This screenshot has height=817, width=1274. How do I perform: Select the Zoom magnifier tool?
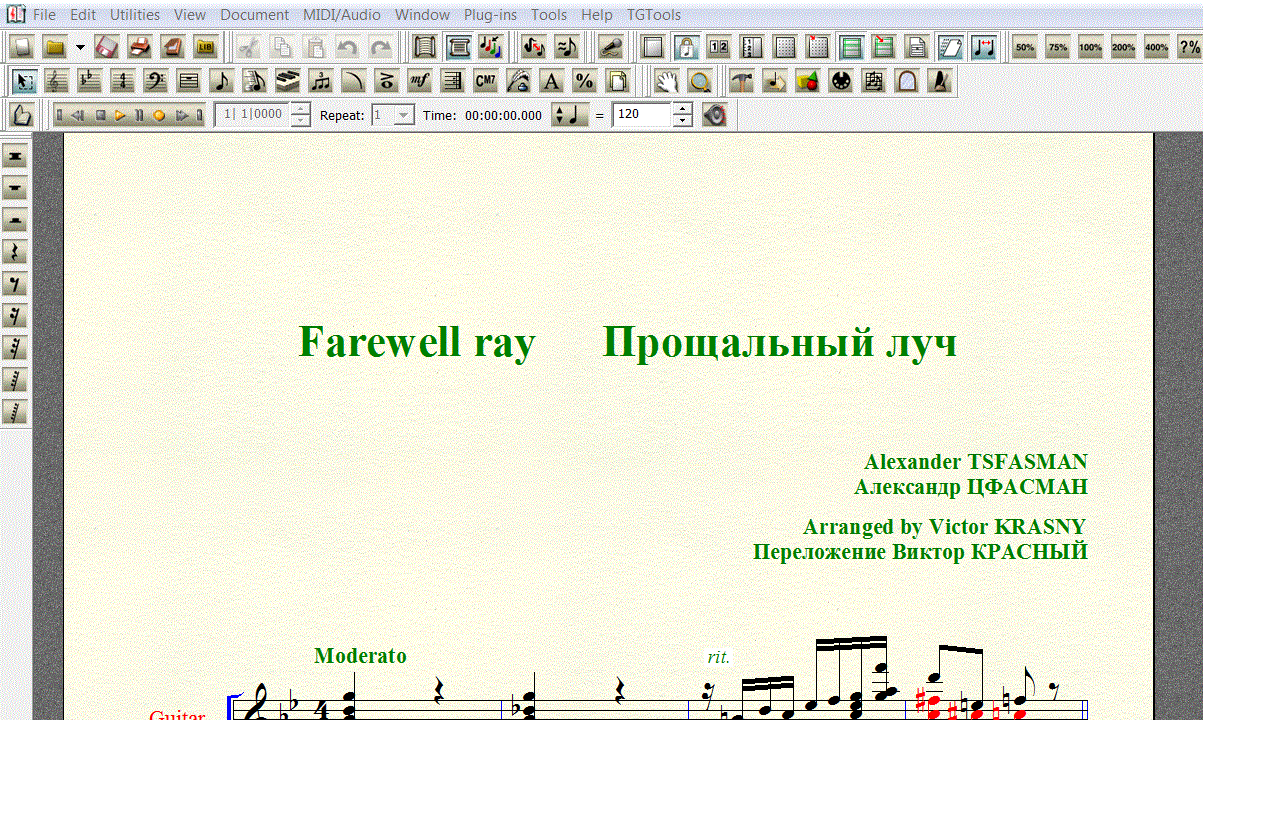click(x=700, y=81)
